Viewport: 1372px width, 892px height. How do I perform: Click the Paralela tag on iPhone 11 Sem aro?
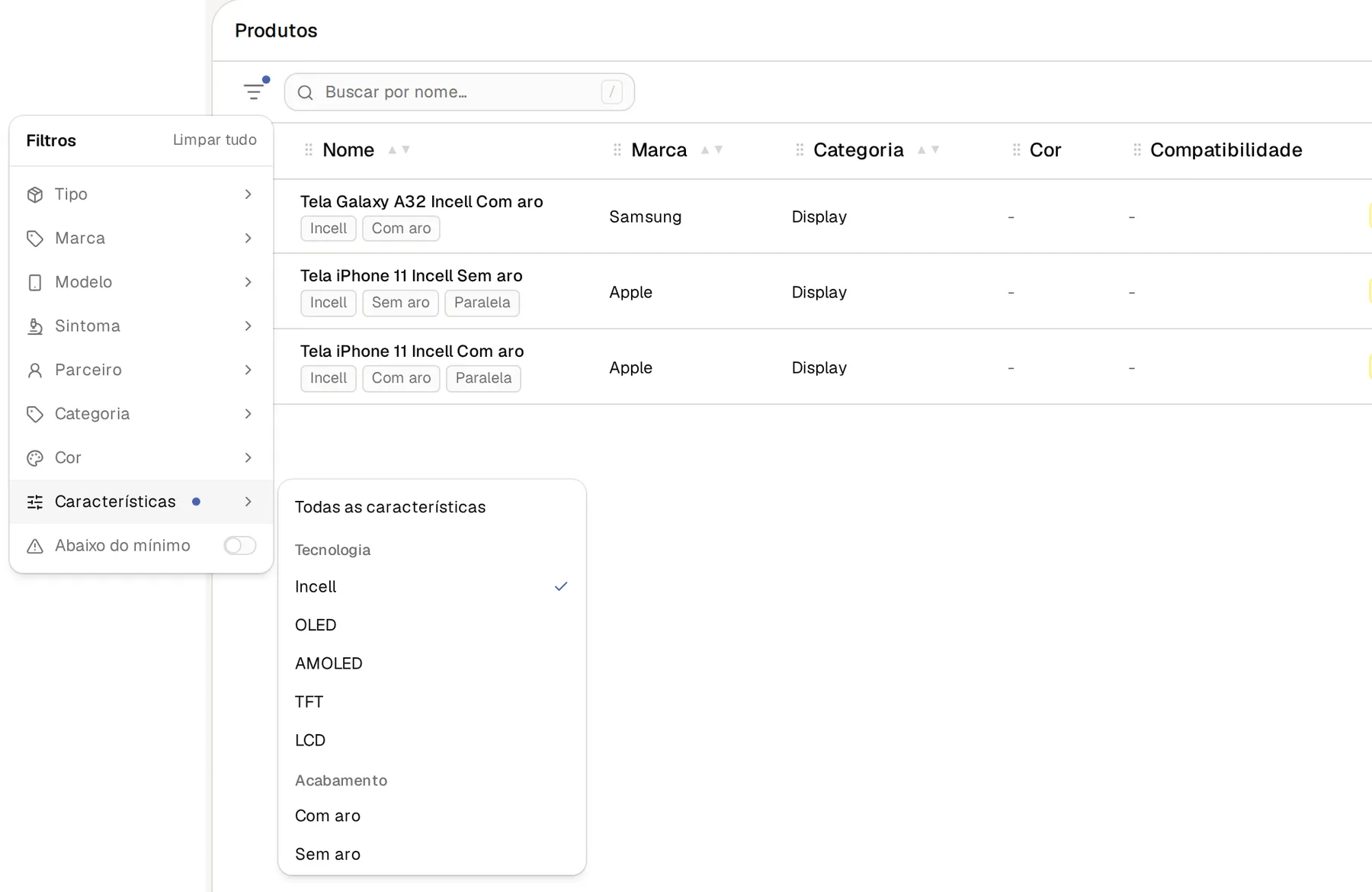pyautogui.click(x=482, y=303)
